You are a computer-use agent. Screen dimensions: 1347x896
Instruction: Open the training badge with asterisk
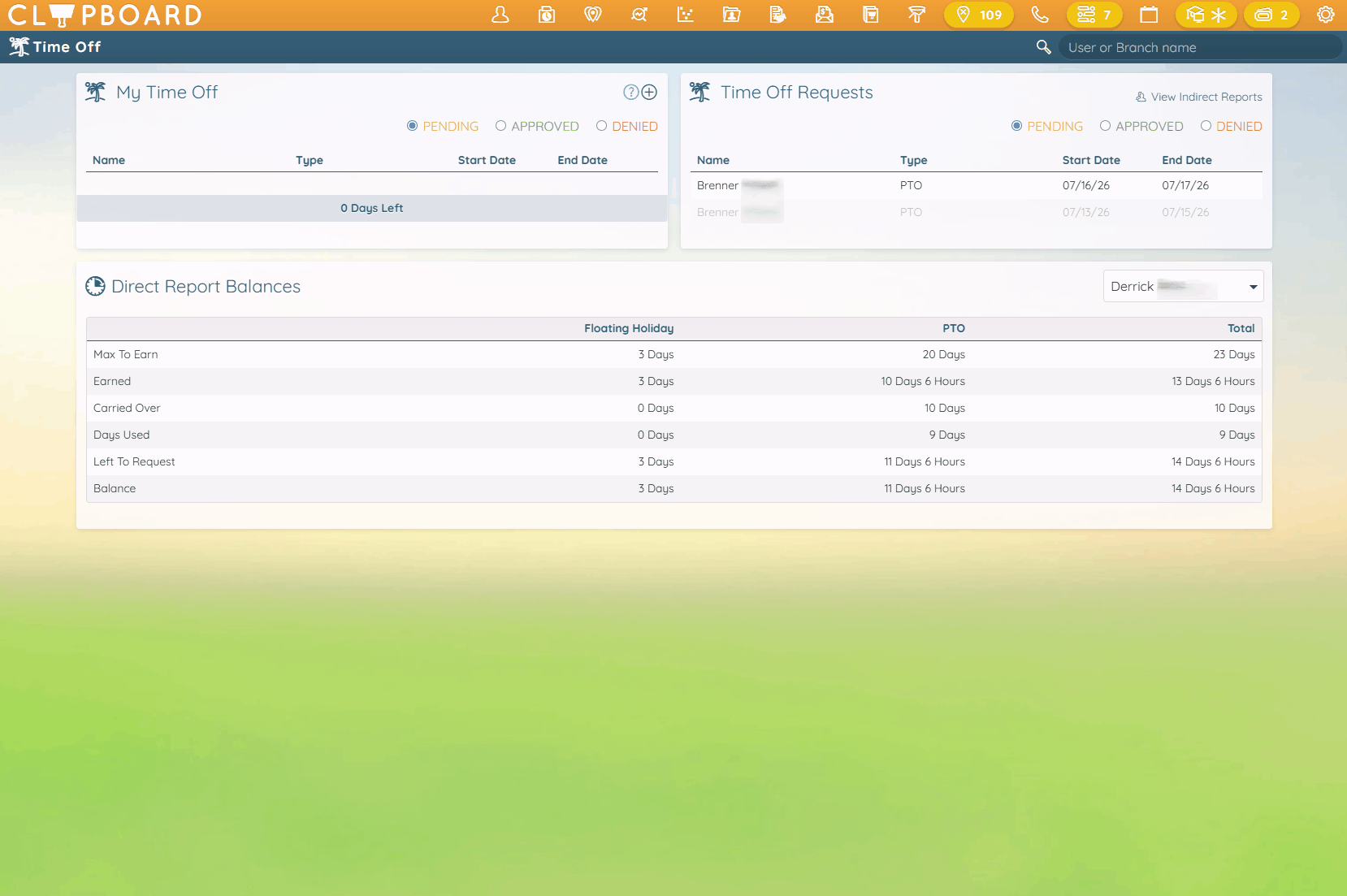pos(1206,15)
